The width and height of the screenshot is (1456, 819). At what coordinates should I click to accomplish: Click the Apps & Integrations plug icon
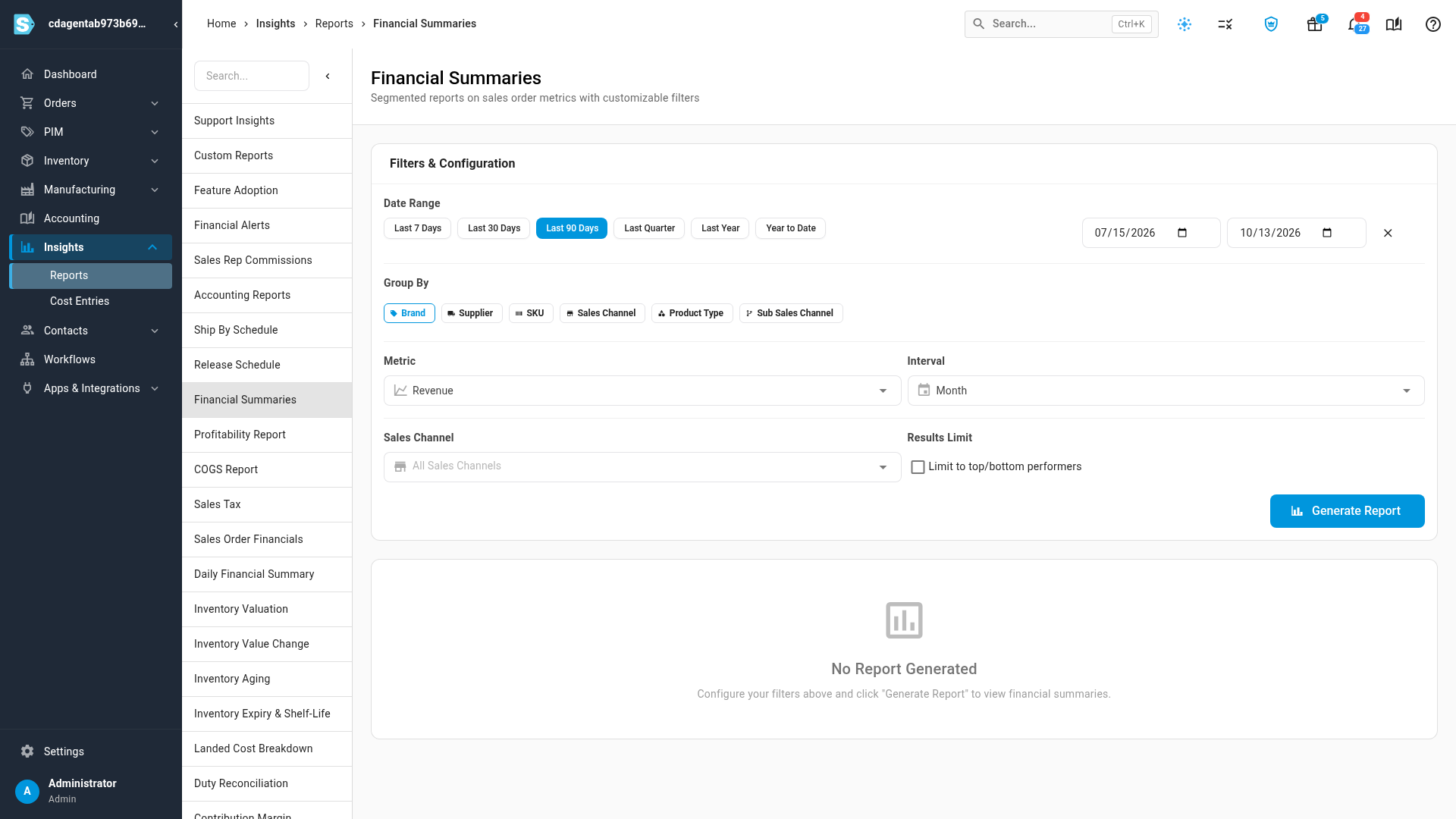point(27,388)
